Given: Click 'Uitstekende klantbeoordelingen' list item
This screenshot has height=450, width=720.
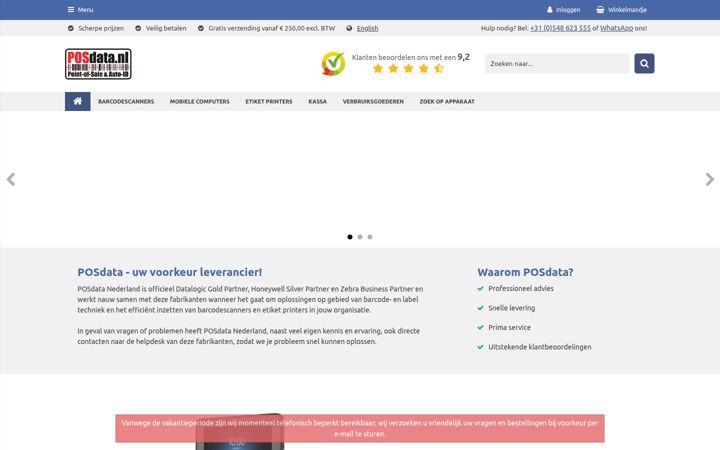Looking at the screenshot, I should (x=540, y=347).
